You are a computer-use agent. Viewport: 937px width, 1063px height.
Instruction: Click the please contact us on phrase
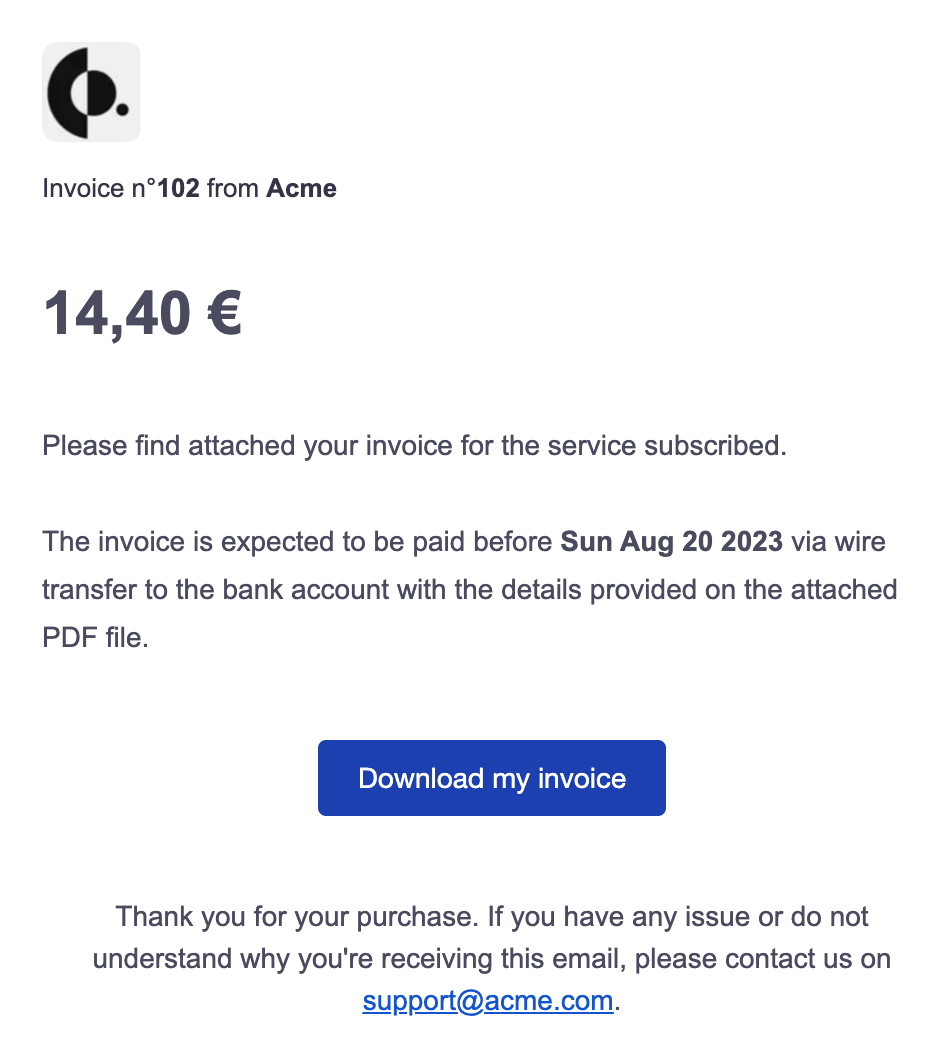(763, 959)
